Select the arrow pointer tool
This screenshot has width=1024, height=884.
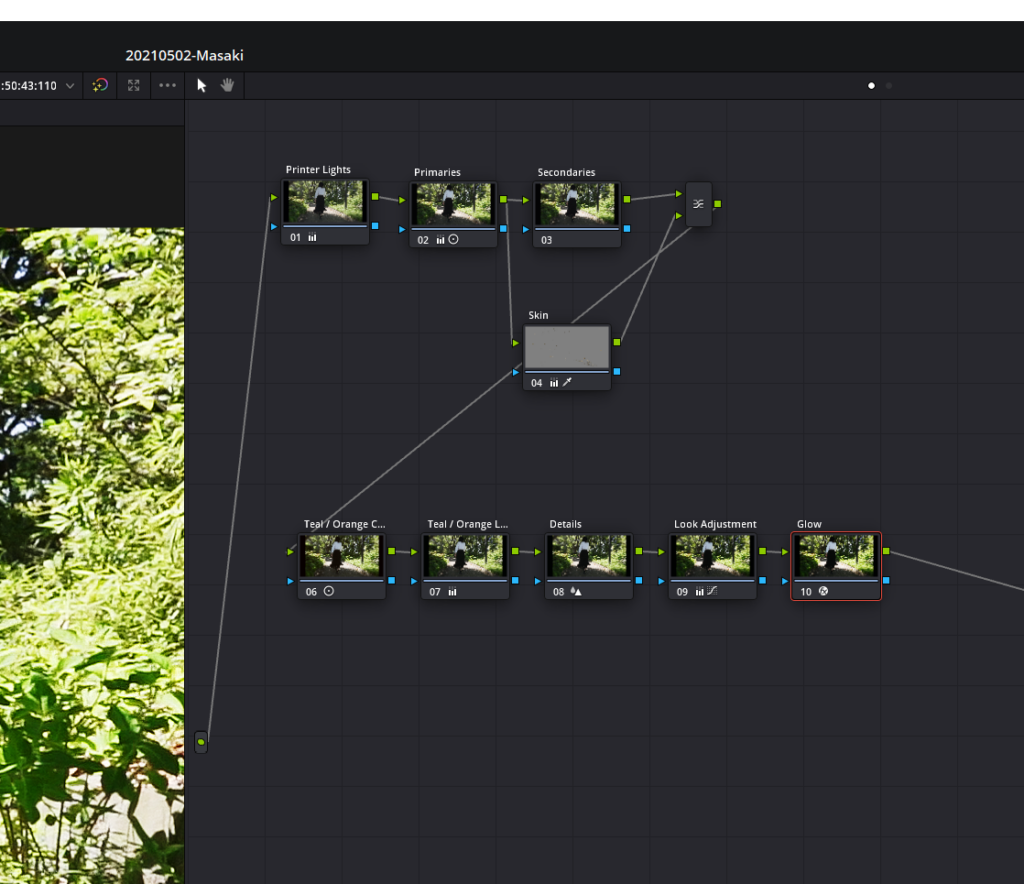[x=201, y=86]
